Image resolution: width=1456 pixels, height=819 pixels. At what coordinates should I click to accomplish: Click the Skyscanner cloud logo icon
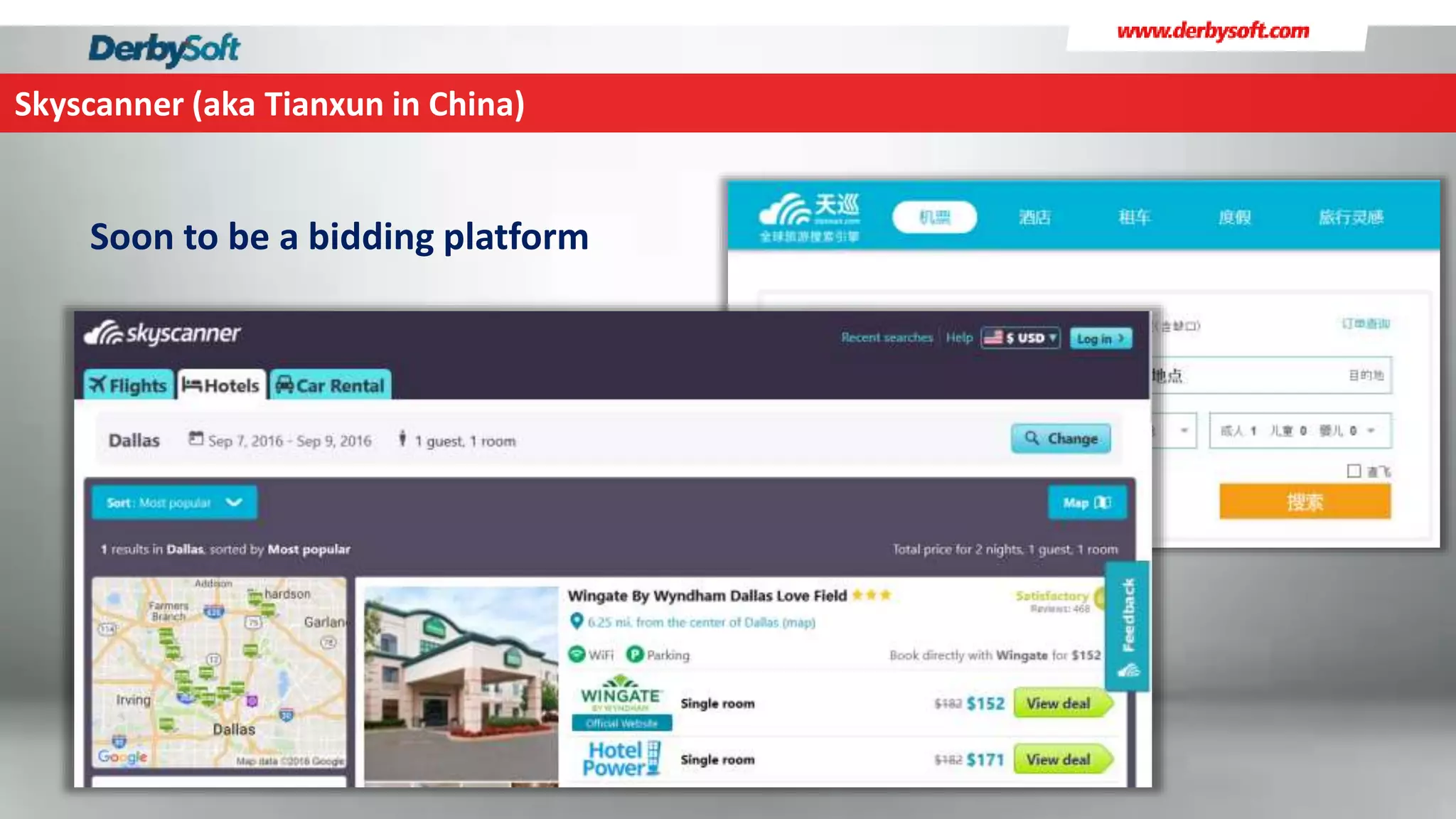[x=104, y=333]
